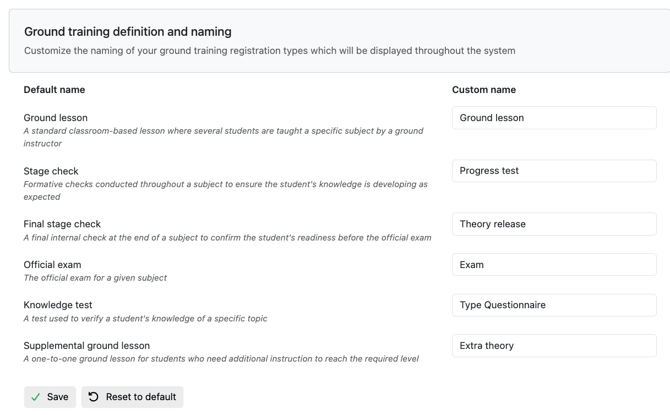
Task: Click the circular arrow reset icon
Action: coord(93,397)
